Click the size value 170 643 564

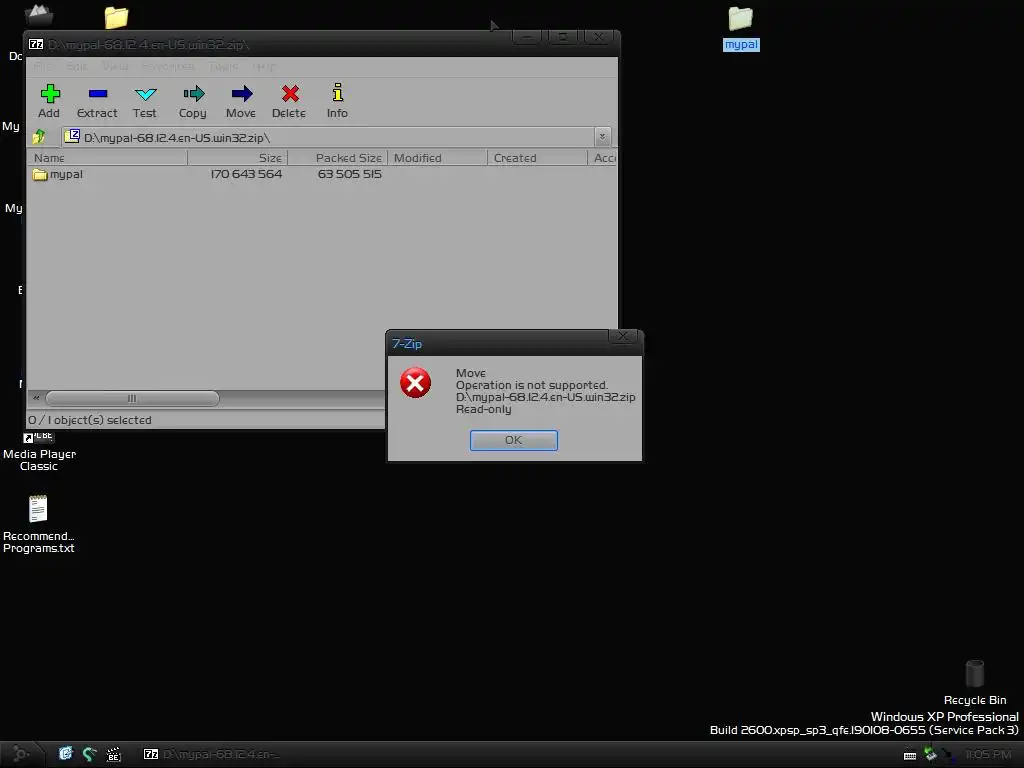(x=246, y=174)
